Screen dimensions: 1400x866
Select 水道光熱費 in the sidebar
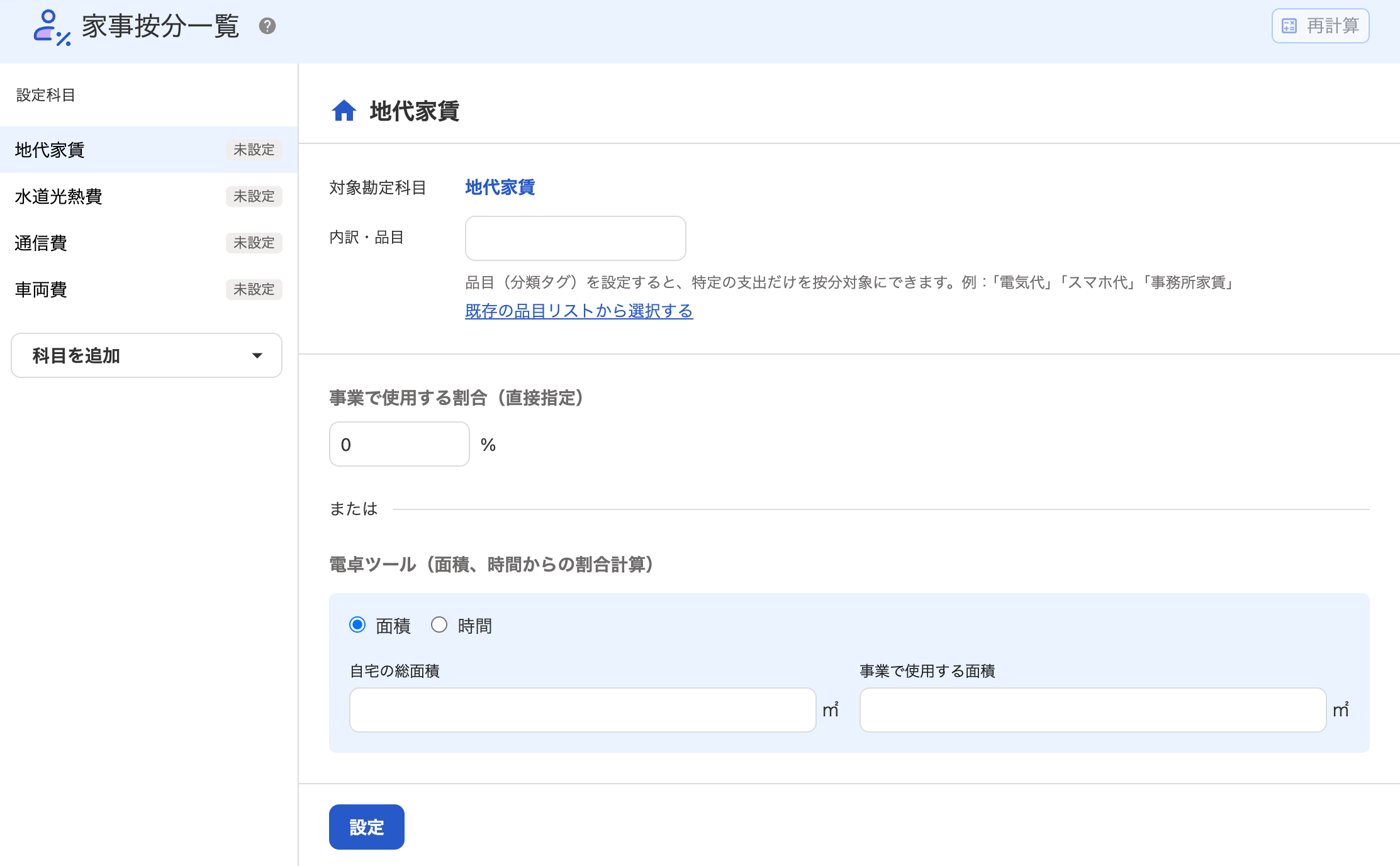click(x=148, y=196)
